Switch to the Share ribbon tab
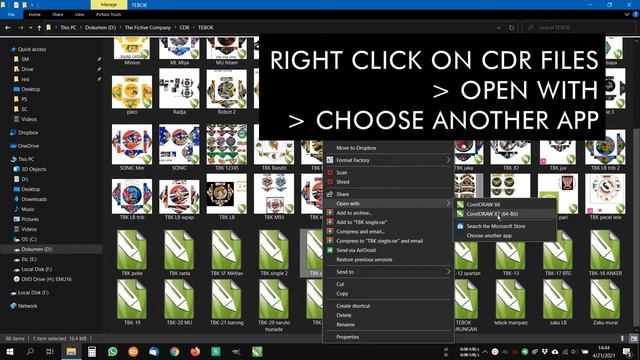This screenshot has width=640, height=360. [58, 14]
